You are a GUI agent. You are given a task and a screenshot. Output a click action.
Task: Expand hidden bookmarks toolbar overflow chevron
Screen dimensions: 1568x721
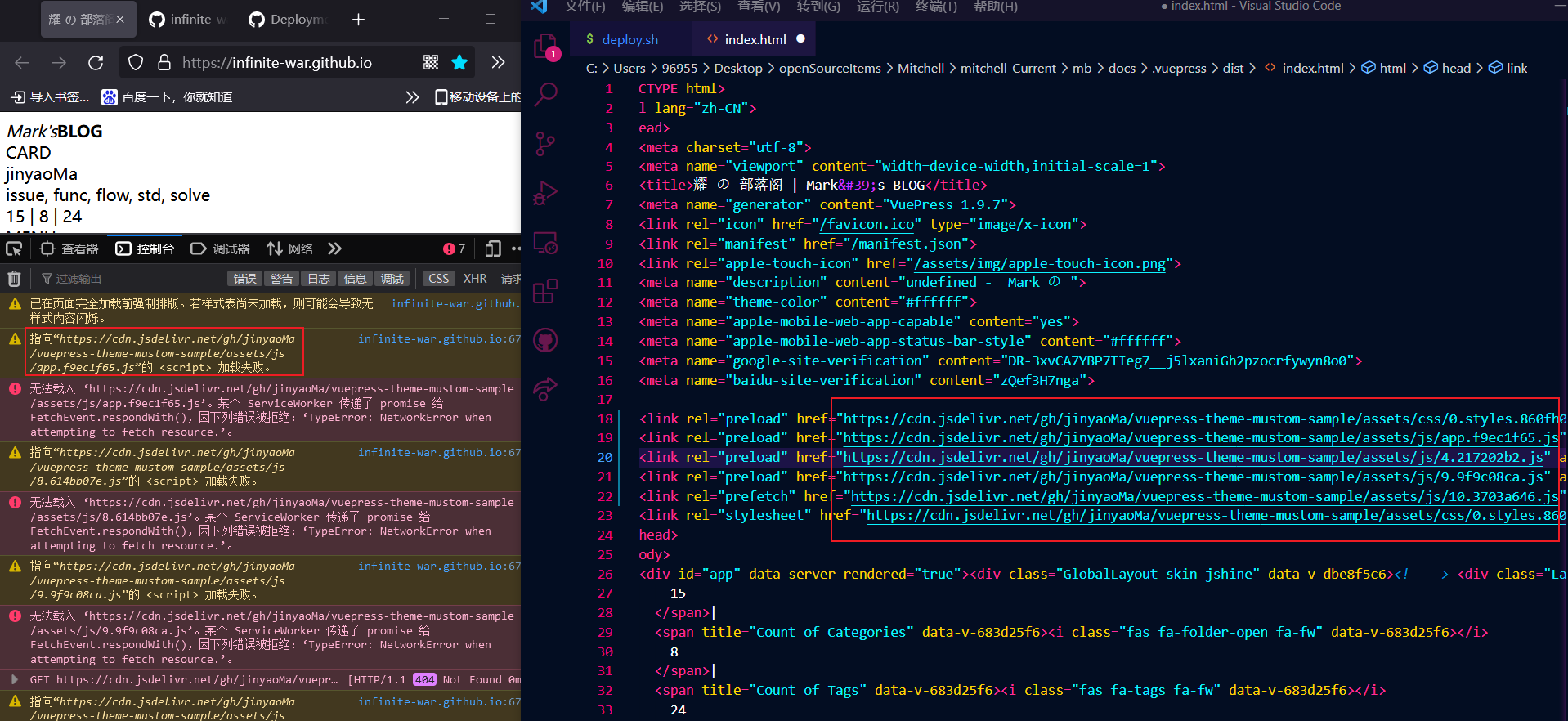tap(412, 97)
